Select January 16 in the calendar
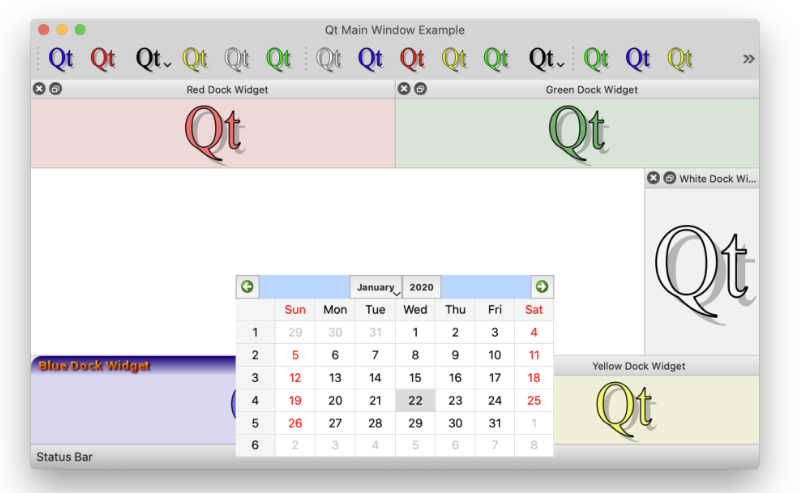 455,378
